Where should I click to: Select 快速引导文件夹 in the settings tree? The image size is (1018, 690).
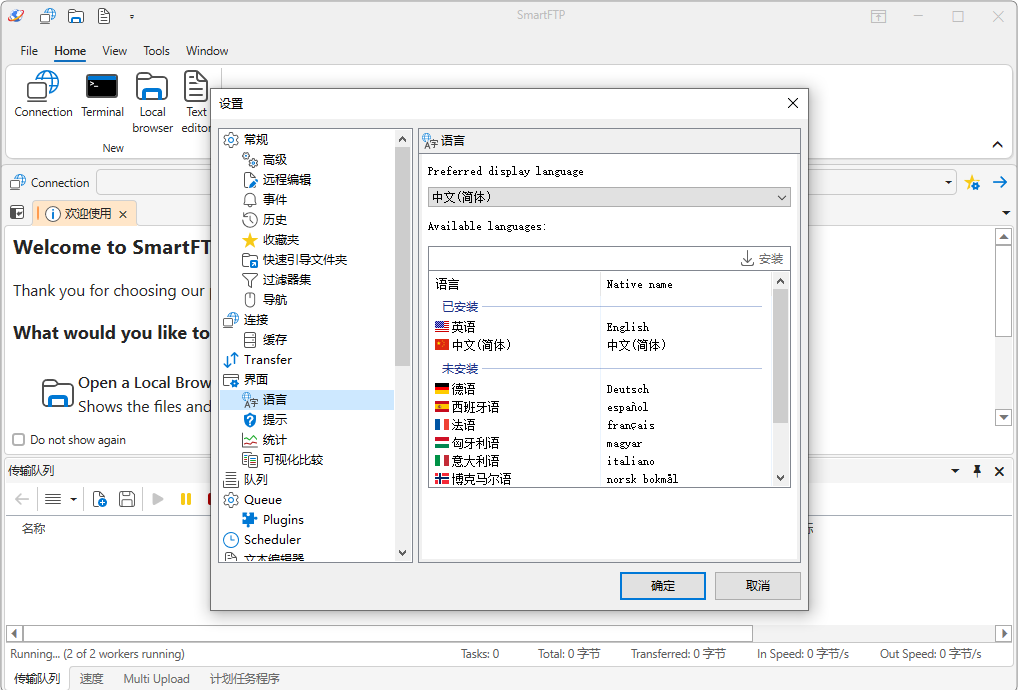click(x=304, y=260)
